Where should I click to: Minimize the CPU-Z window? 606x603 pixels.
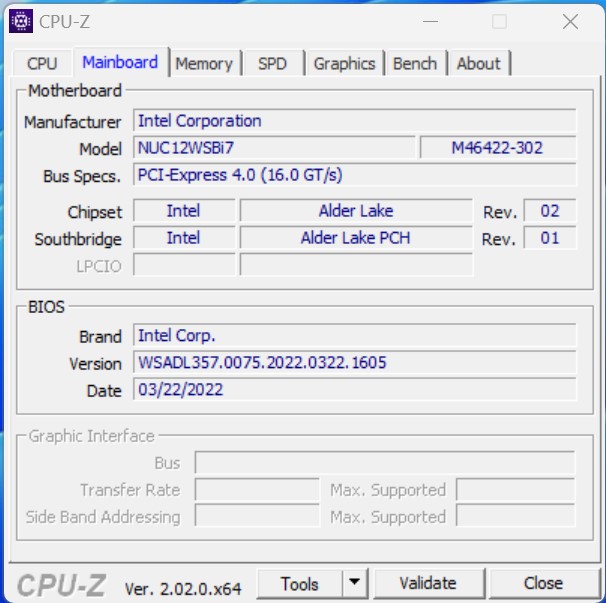[x=430, y=22]
